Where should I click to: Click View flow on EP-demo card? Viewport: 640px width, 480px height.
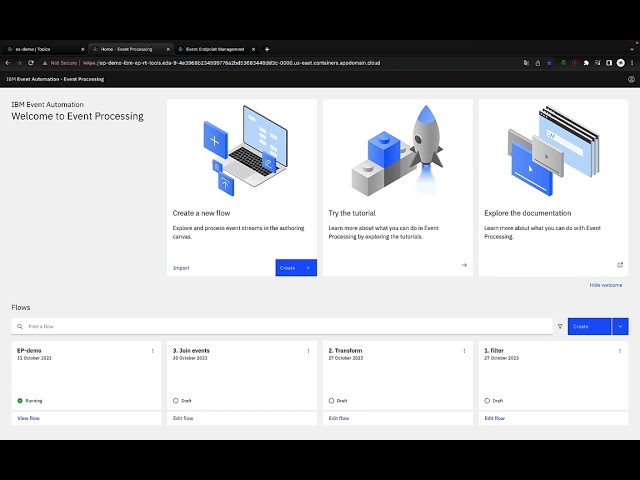[x=29, y=418]
